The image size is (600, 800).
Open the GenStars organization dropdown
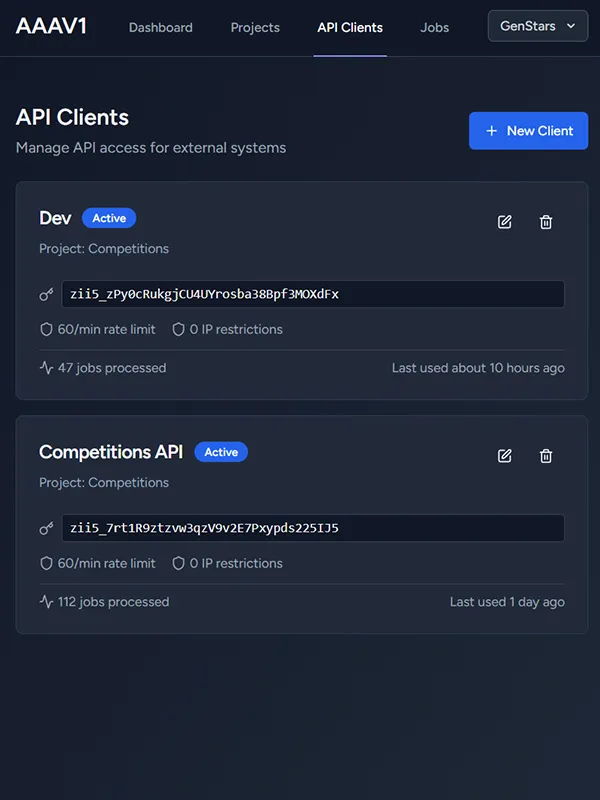pos(537,26)
